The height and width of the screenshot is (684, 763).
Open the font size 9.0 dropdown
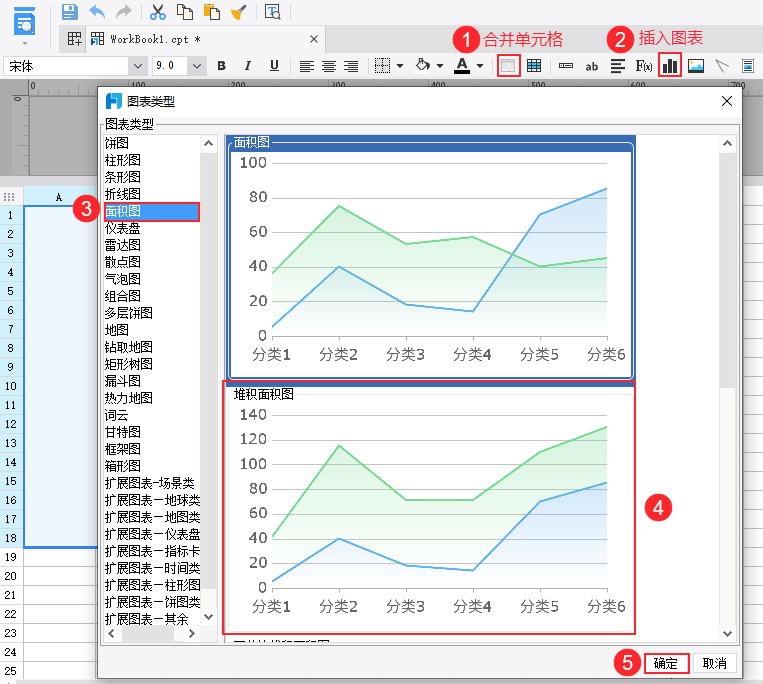[x=197, y=66]
